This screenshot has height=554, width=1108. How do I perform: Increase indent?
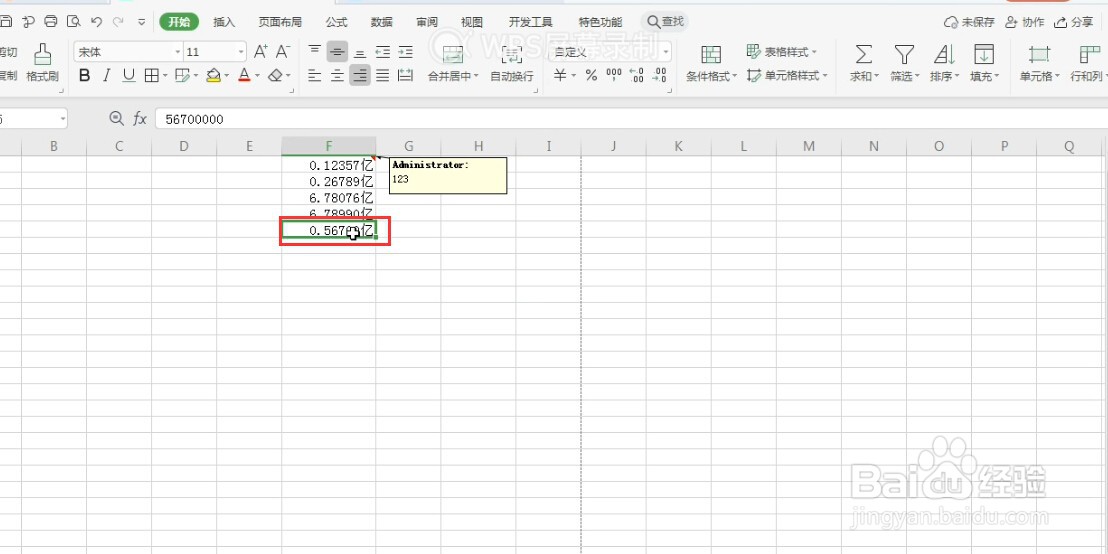(406, 52)
